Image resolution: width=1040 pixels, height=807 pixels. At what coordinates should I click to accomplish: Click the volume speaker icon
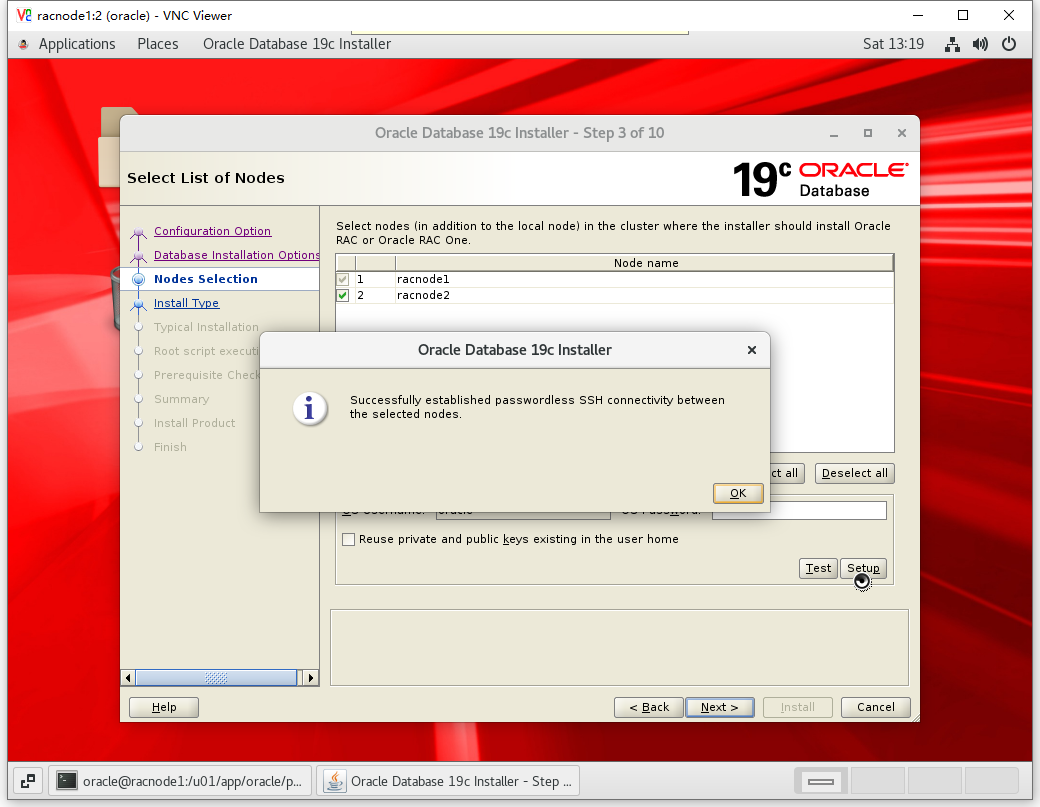(x=980, y=44)
